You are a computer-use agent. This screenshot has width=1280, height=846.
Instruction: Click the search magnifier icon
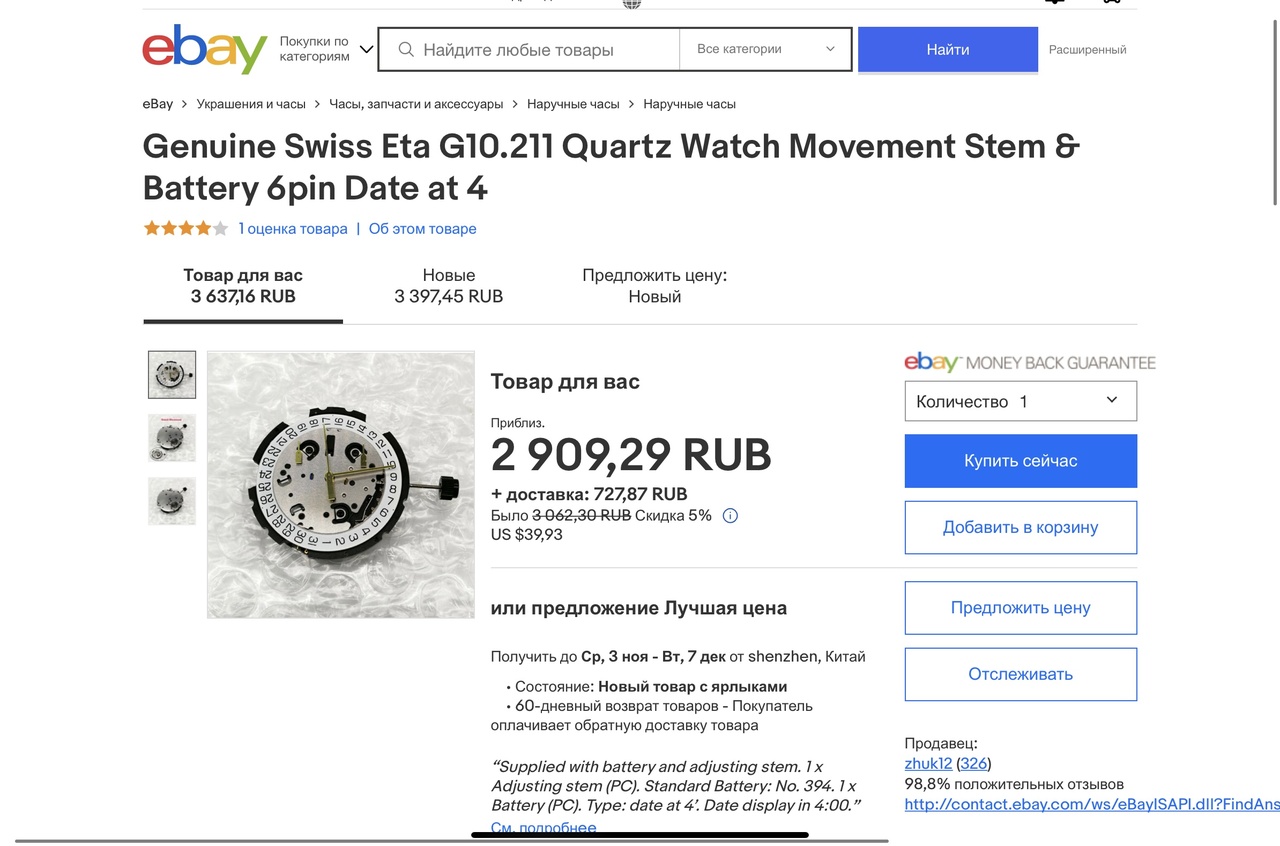(x=406, y=50)
